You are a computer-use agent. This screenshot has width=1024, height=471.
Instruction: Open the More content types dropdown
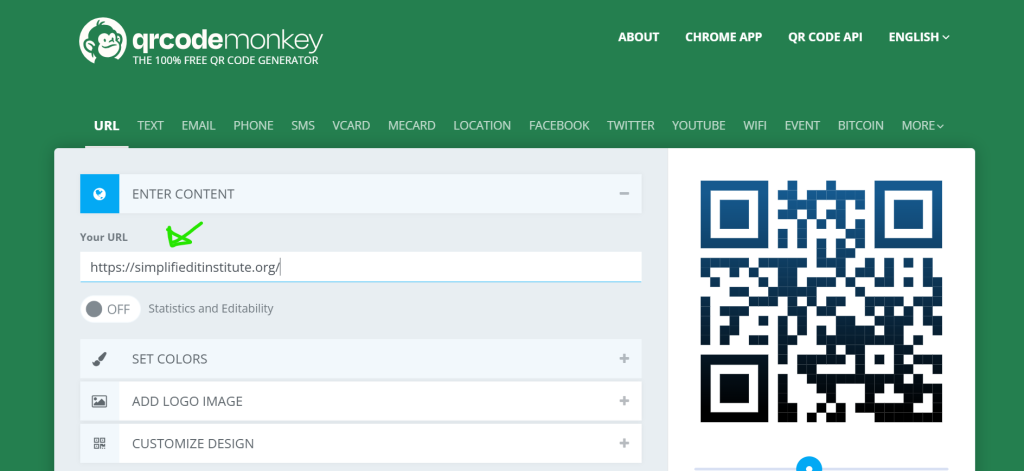click(922, 126)
